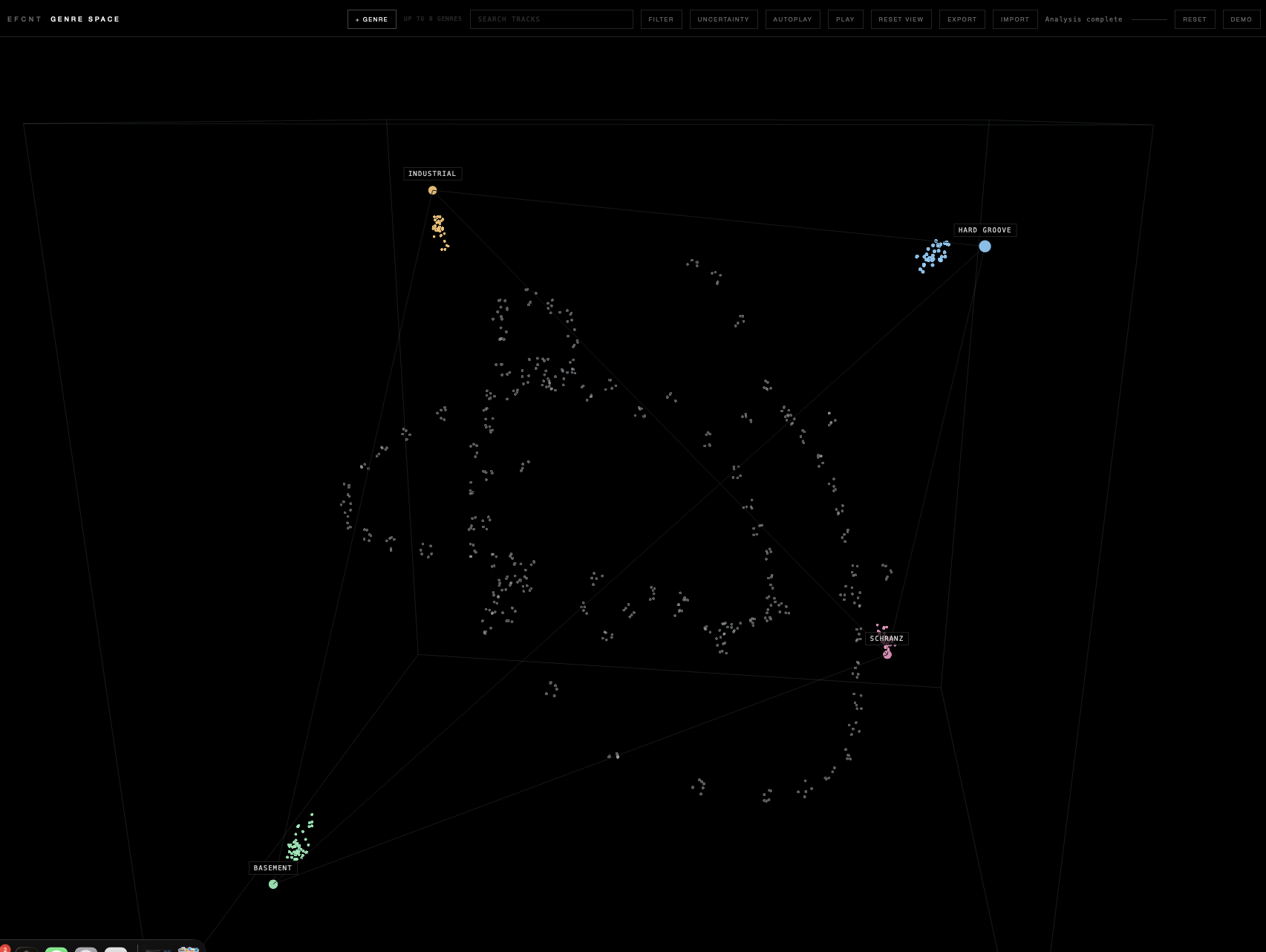This screenshot has height=952, width=1266.
Task: Open the Trash in the dock
Action: point(189,950)
